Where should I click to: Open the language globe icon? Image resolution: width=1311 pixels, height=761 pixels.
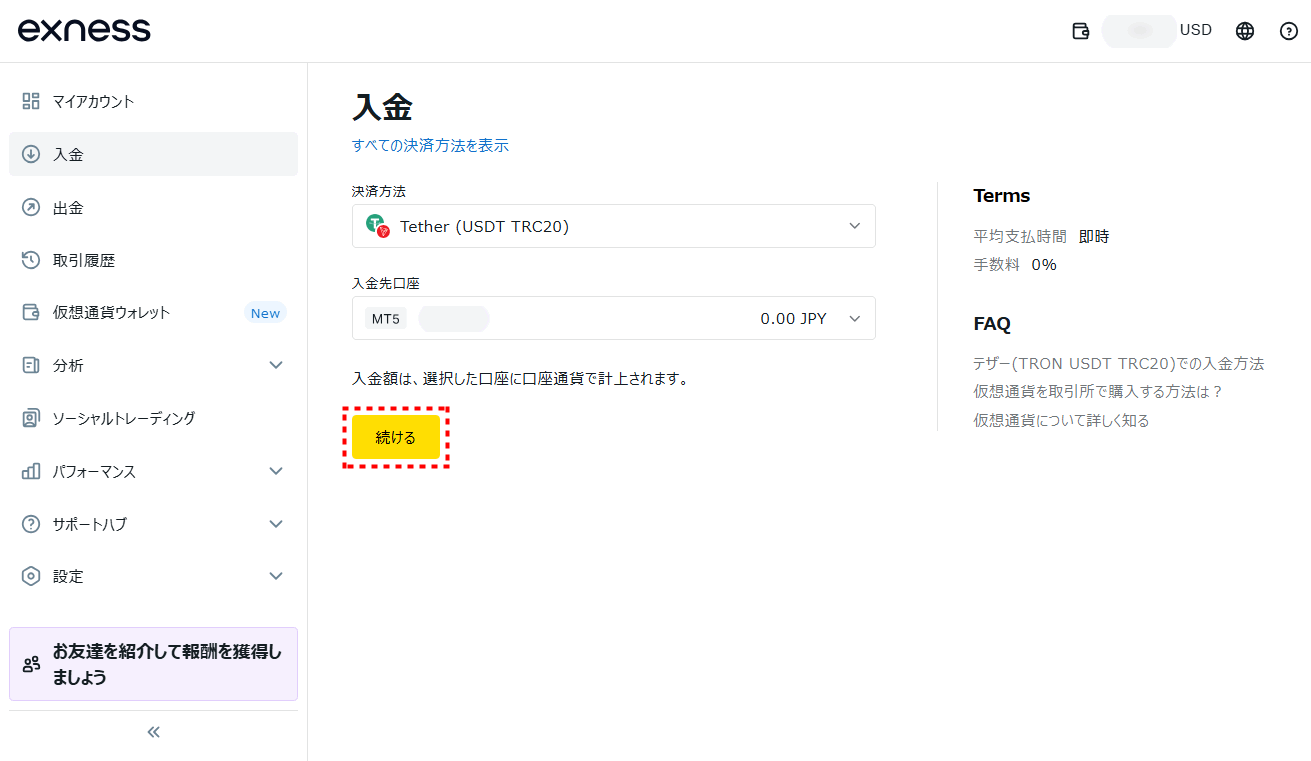pos(1245,31)
